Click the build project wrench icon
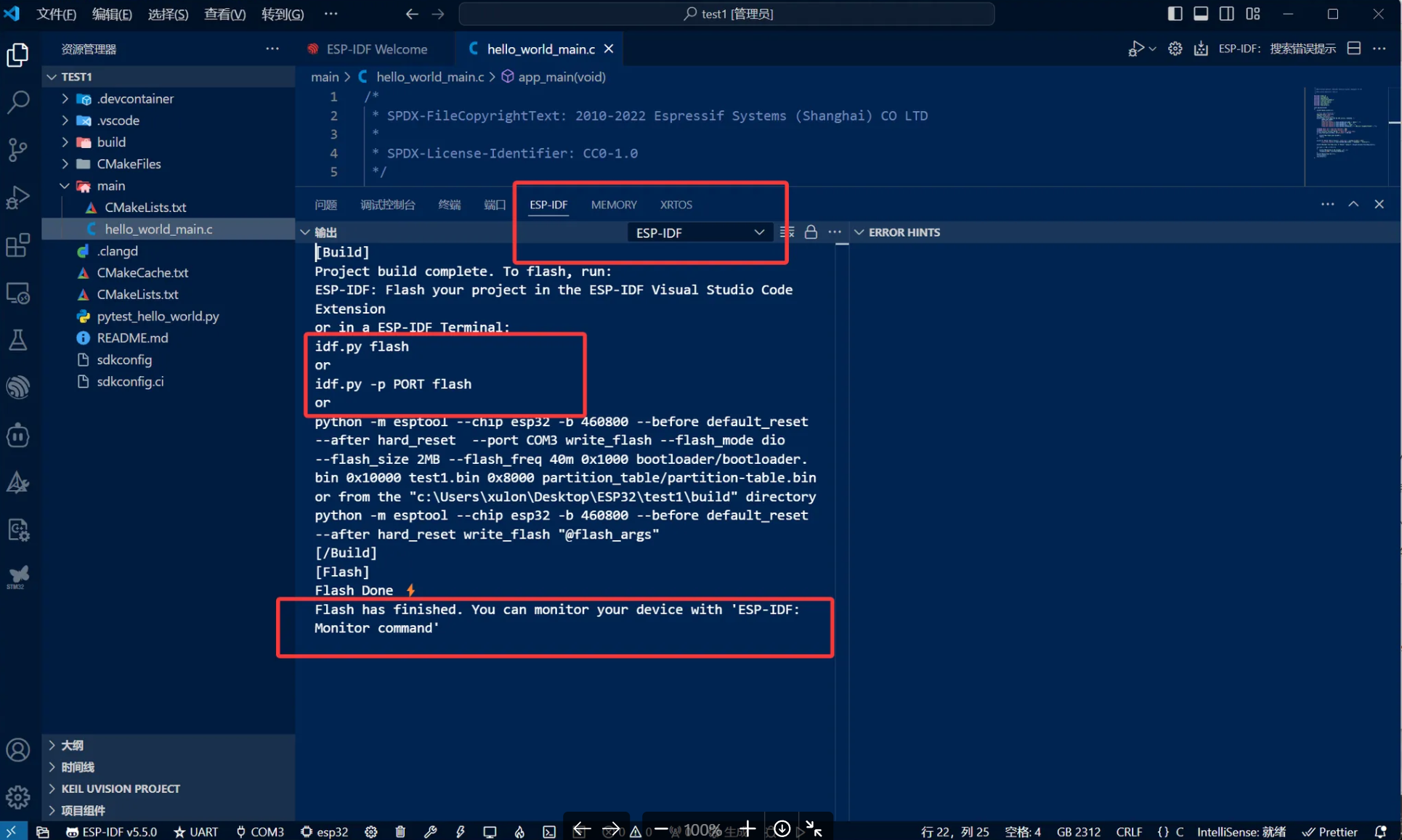This screenshot has height=840, width=1402. click(x=430, y=831)
